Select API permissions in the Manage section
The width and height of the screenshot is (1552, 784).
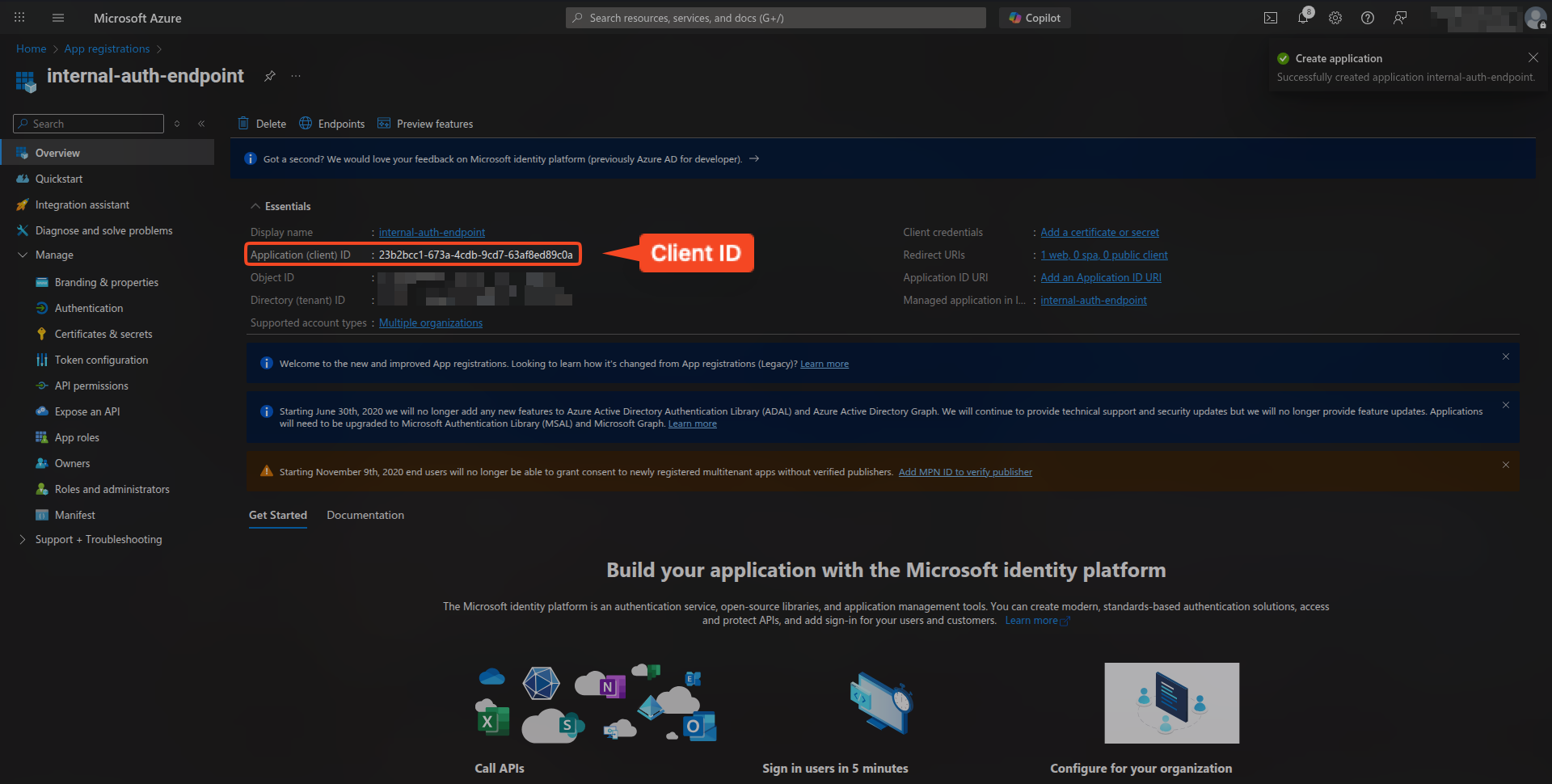[x=91, y=385]
